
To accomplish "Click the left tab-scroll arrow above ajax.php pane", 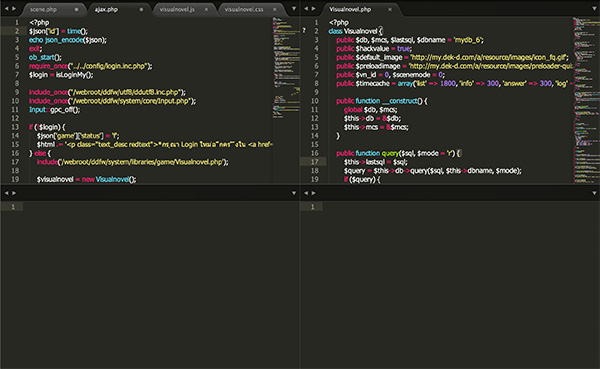I will 7,8.
